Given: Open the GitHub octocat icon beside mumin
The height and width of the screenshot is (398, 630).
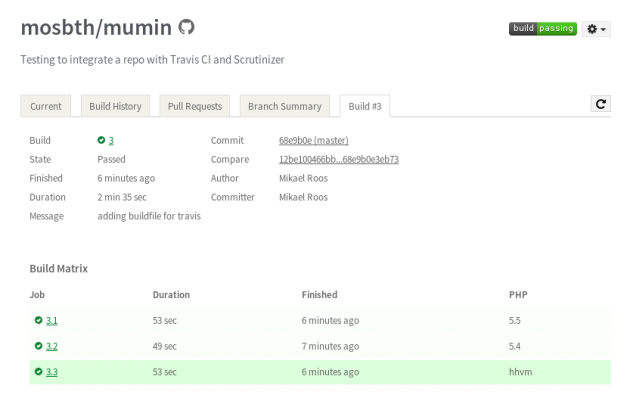Looking at the screenshot, I should (x=186, y=27).
